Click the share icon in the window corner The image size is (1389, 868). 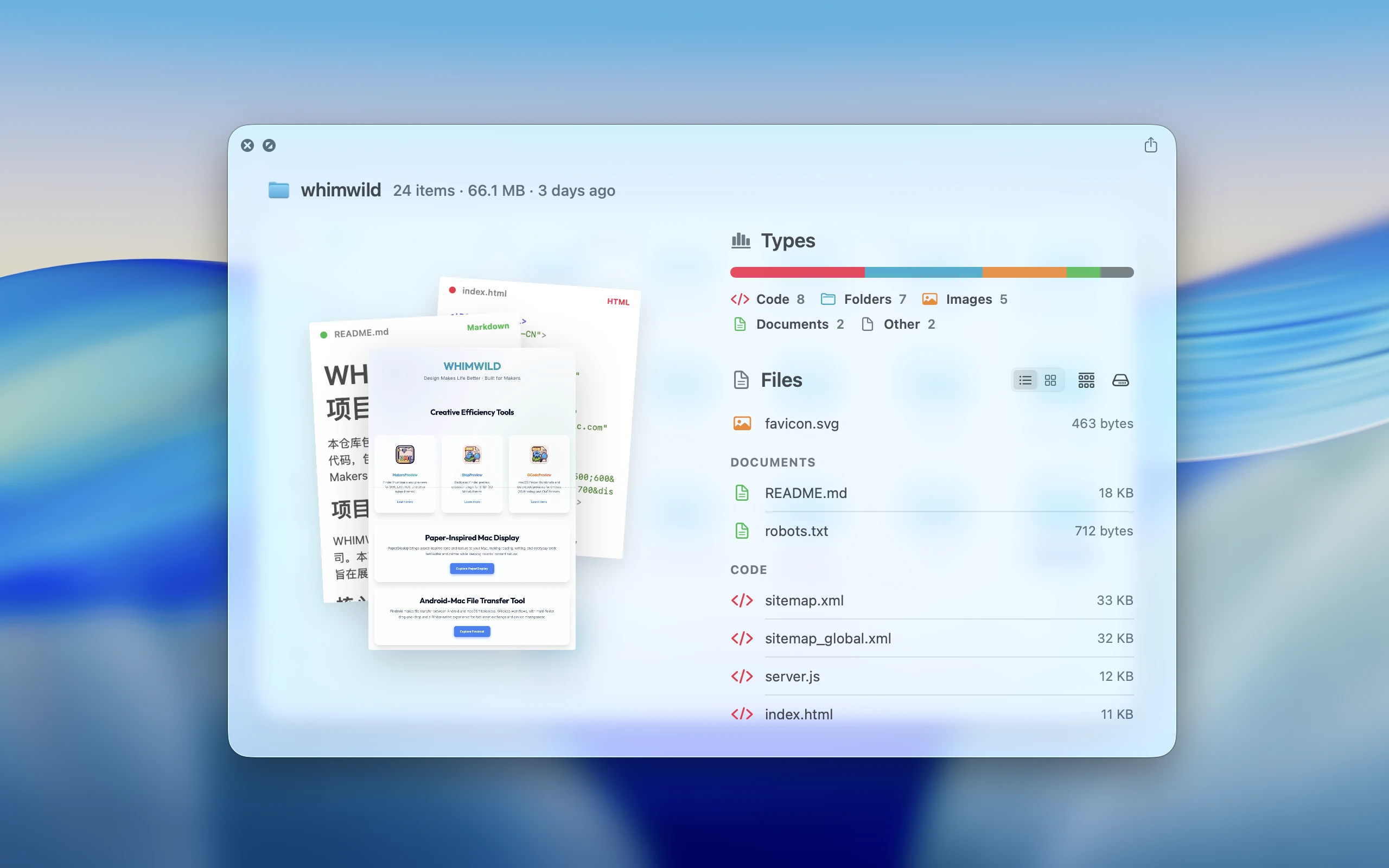(1150, 145)
